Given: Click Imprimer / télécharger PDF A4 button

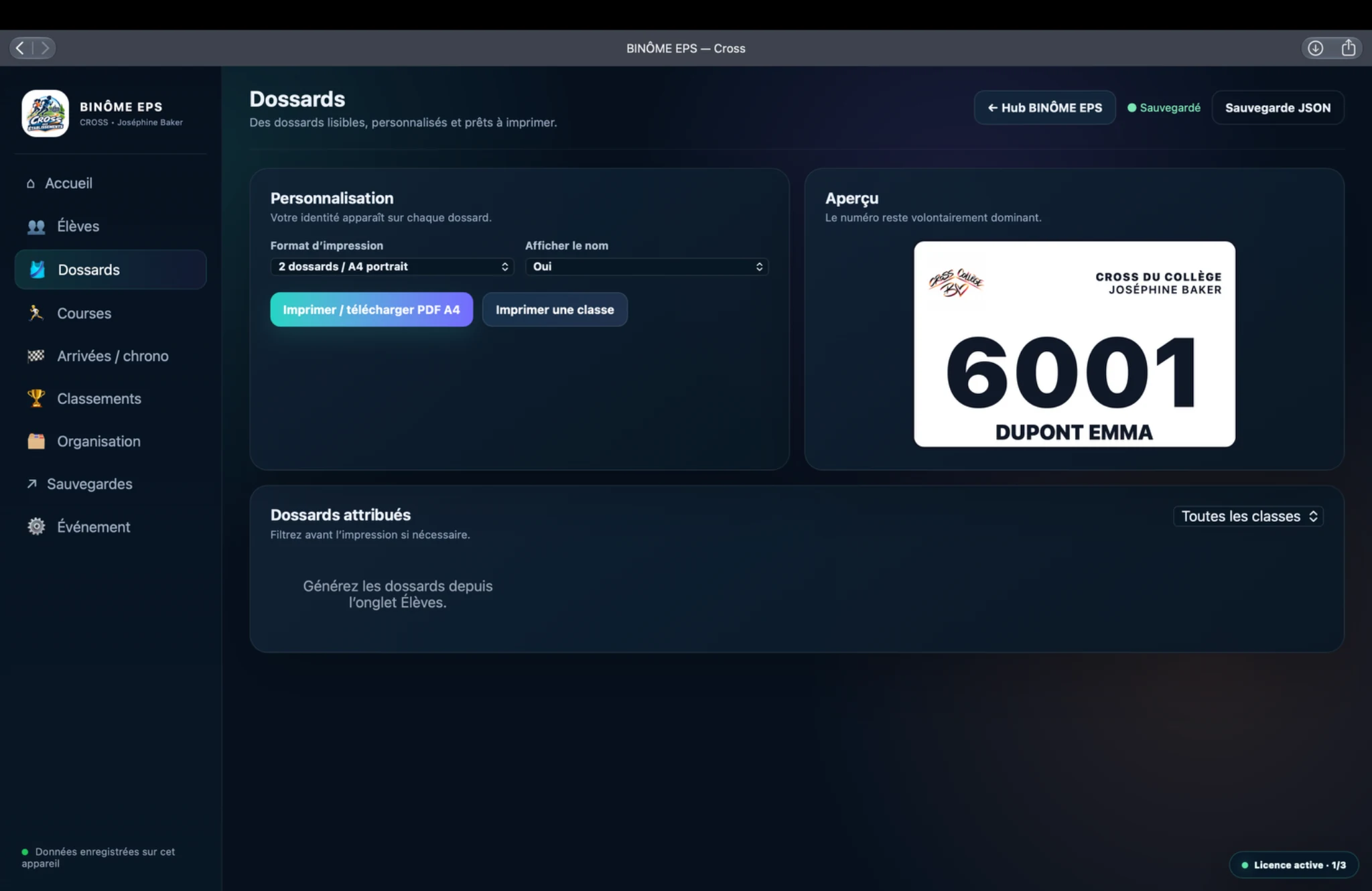Looking at the screenshot, I should (x=371, y=310).
